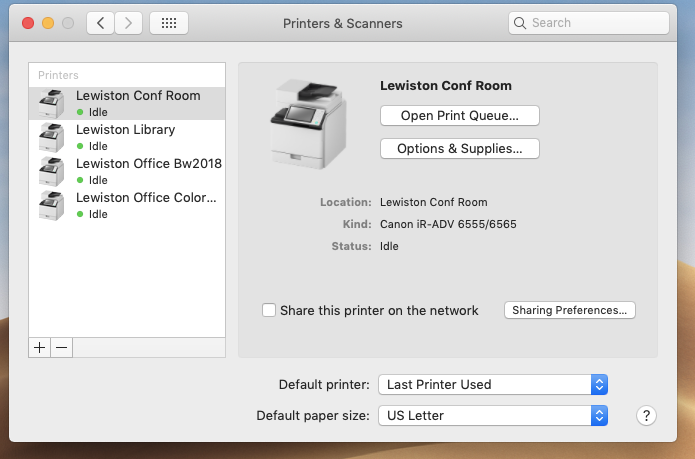Go back using the left chevron button

(x=101, y=23)
